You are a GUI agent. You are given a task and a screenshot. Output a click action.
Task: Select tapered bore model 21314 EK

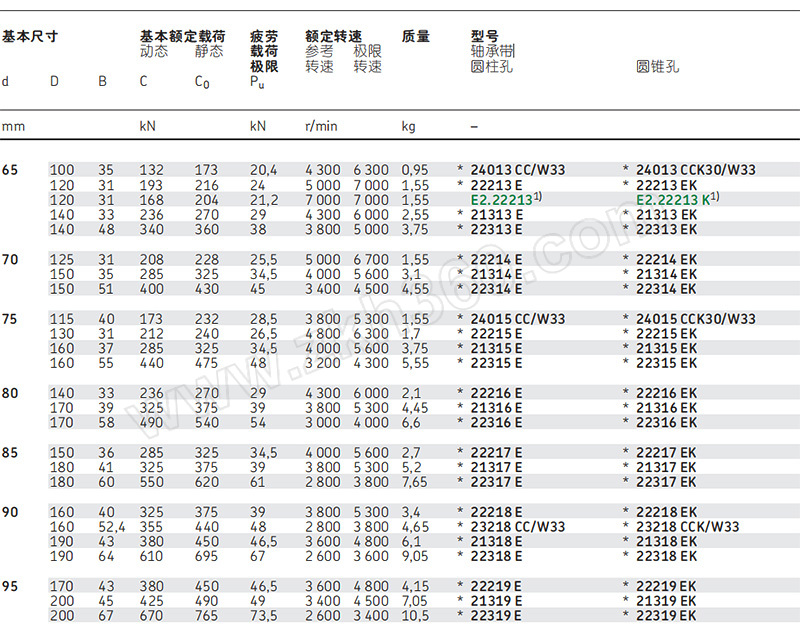pyautogui.click(x=666, y=274)
